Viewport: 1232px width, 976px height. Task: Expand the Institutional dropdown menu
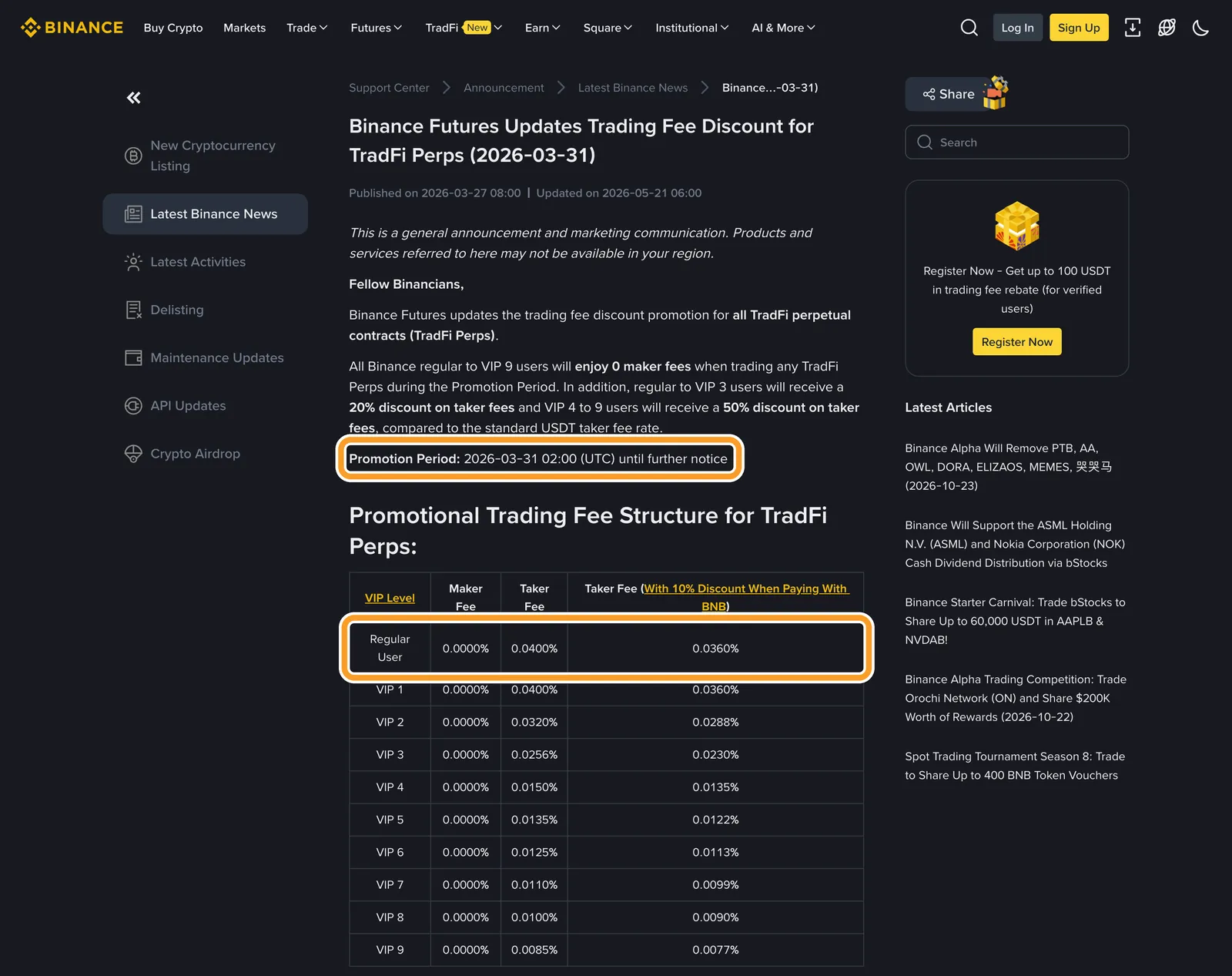[691, 28]
